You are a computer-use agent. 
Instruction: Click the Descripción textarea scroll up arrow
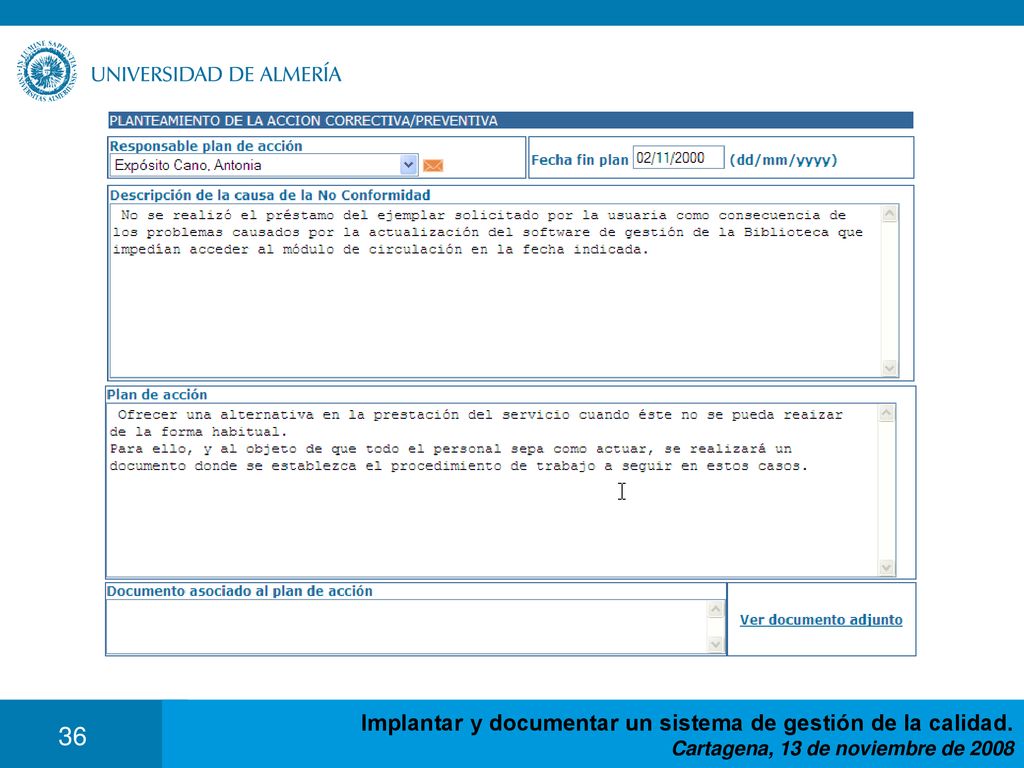coord(889,214)
